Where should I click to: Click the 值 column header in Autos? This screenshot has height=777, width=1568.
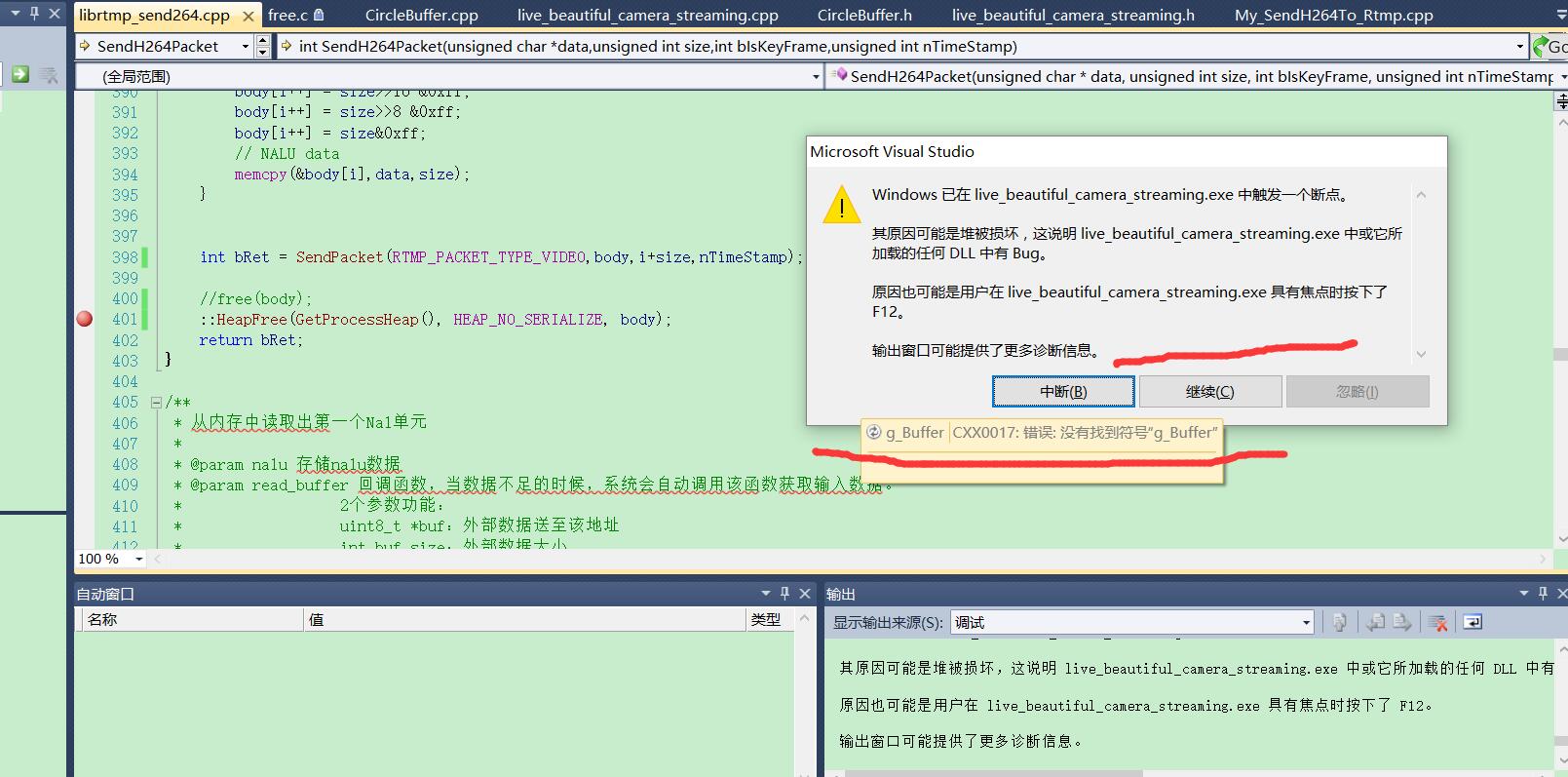525,619
